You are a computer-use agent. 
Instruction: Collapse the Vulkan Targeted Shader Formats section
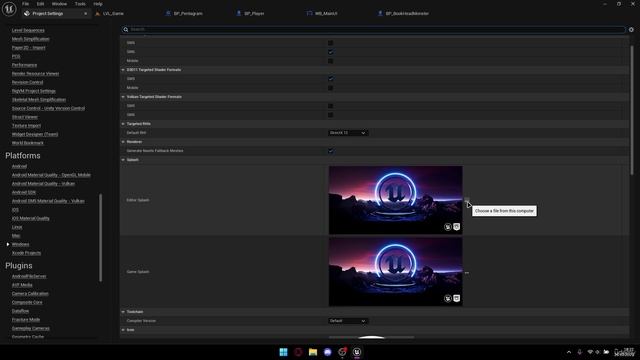[123, 97]
